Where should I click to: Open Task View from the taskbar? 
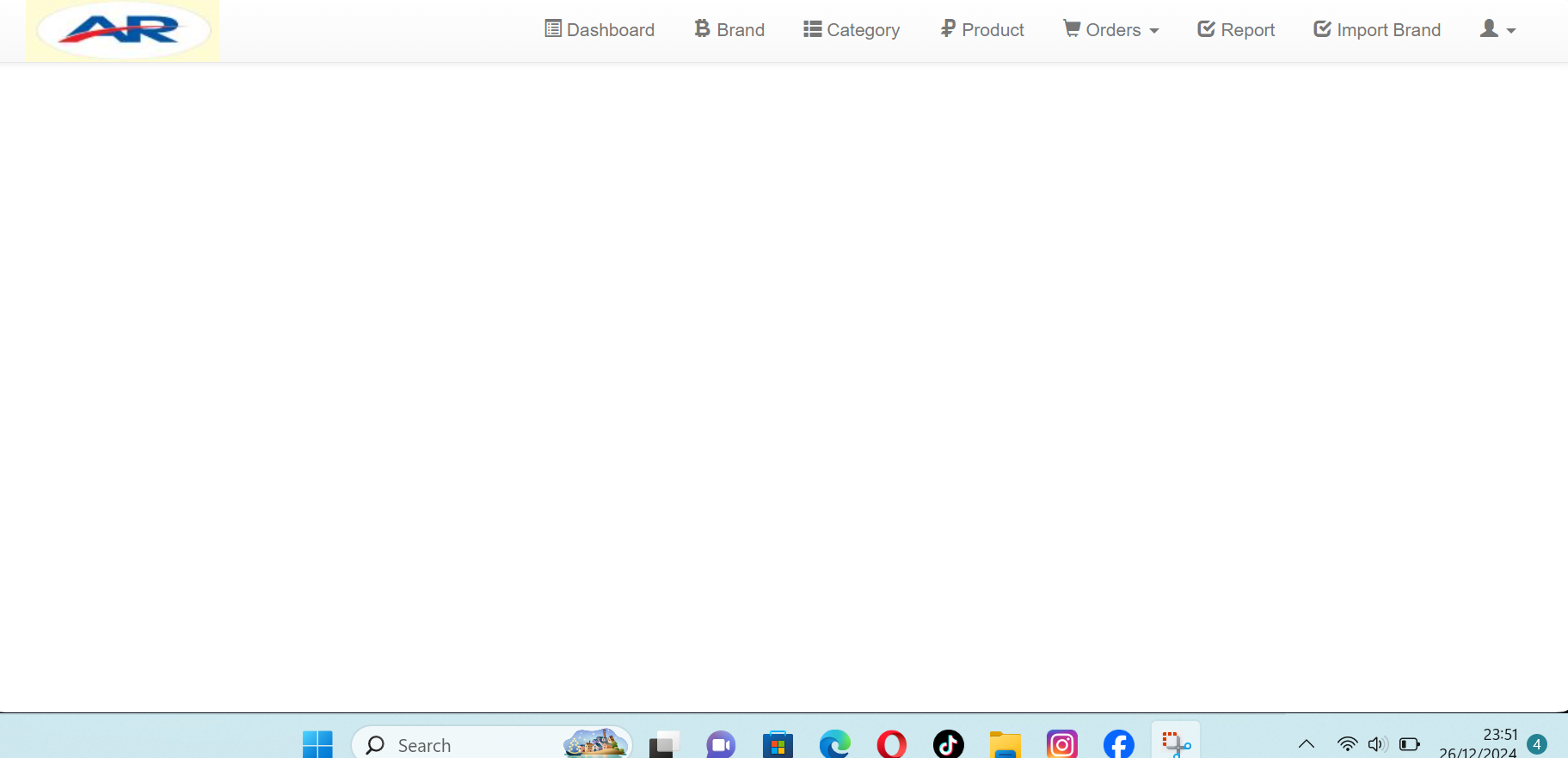(x=664, y=744)
